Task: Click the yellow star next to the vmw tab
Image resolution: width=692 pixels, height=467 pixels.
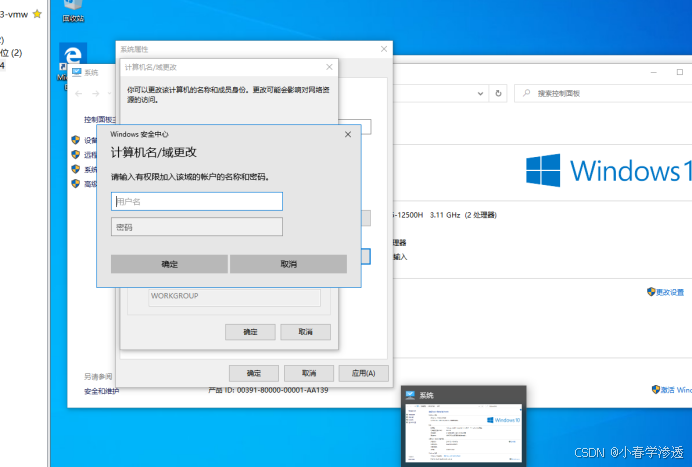Action: coord(38,14)
